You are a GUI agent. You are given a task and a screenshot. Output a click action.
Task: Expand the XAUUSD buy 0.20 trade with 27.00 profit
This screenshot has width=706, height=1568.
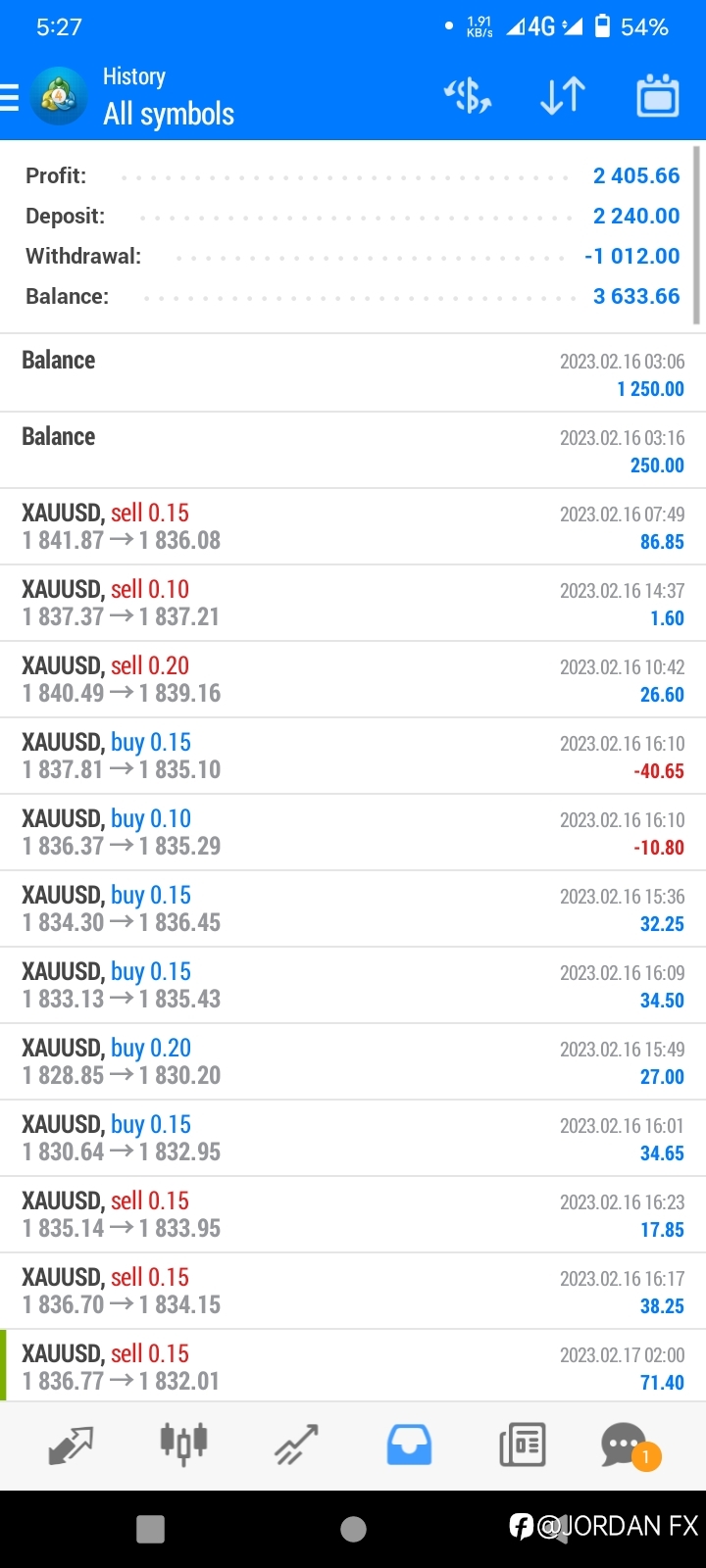(353, 1061)
